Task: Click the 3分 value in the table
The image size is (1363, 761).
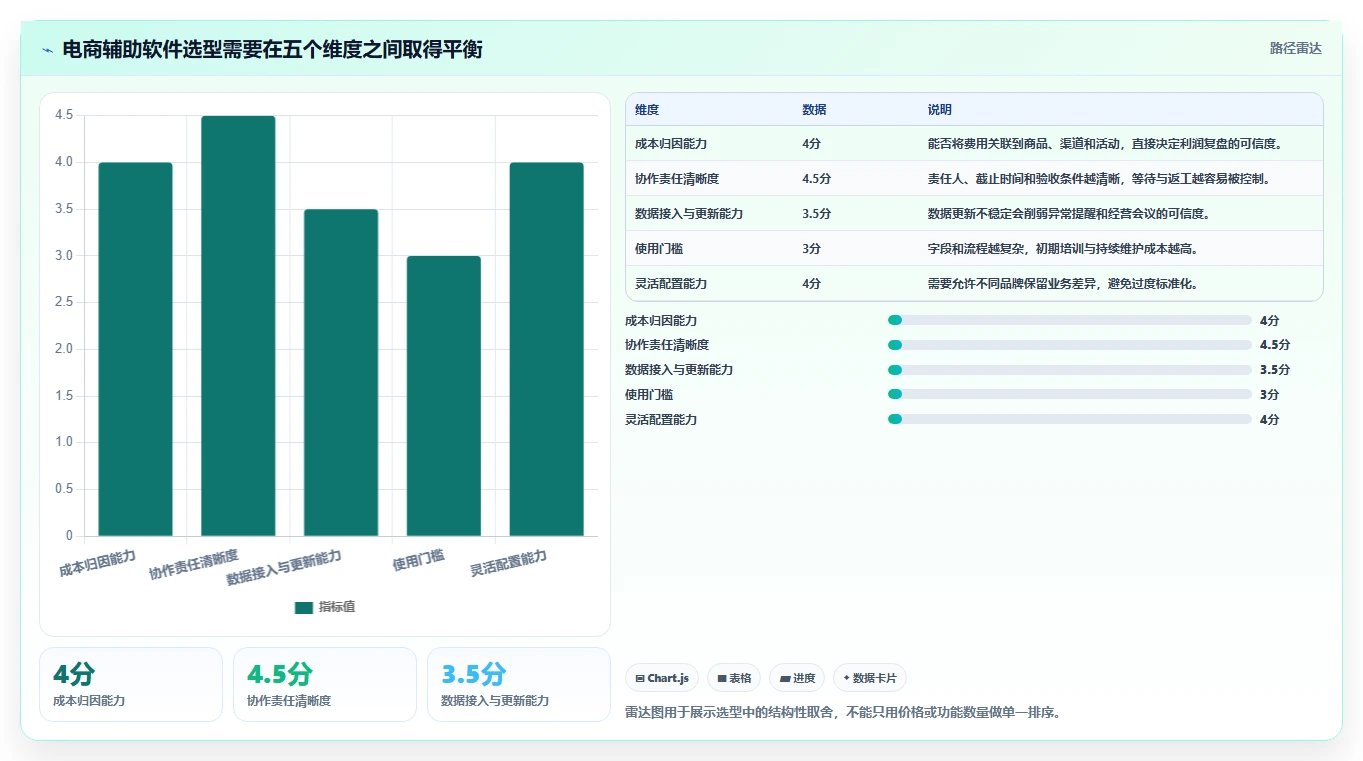Action: tap(811, 249)
